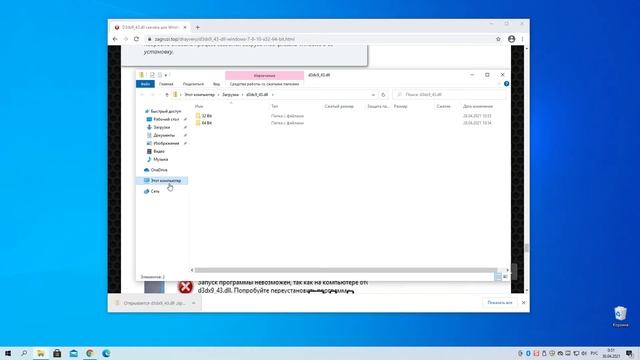Open Explorer help icon

click(x=506, y=84)
